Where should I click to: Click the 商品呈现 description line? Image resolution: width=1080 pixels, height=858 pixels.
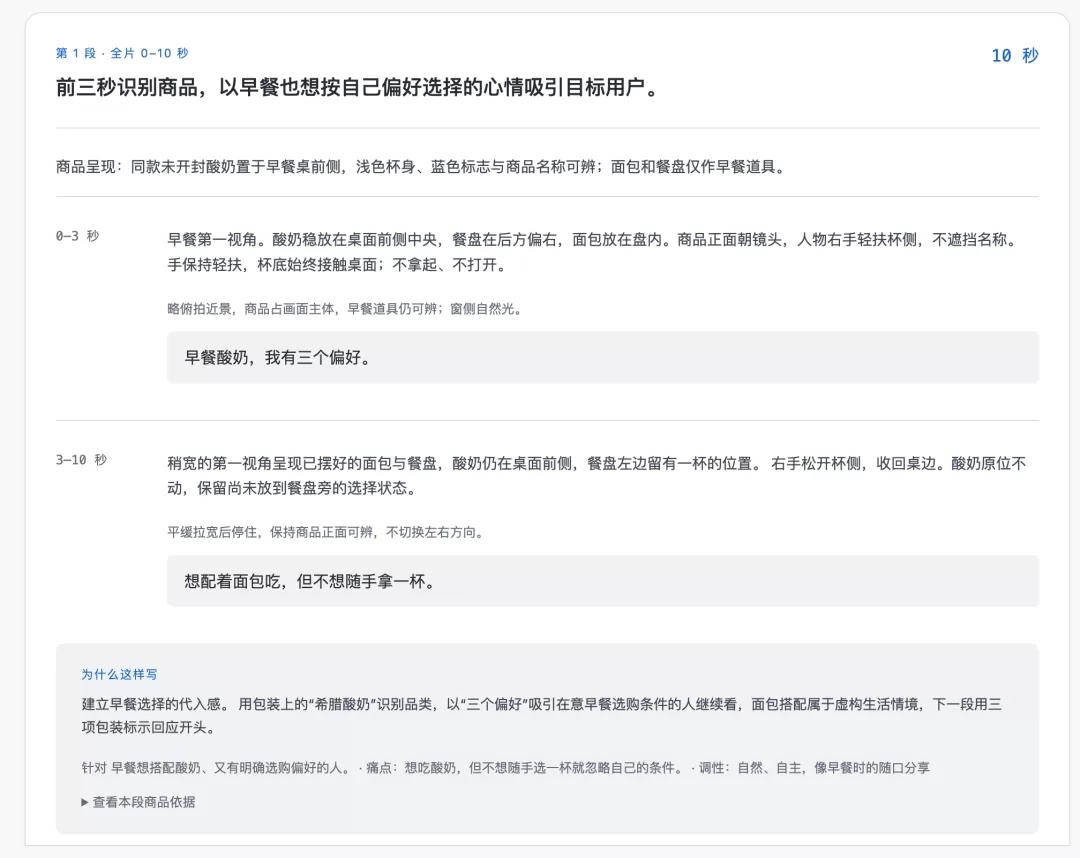(421, 167)
